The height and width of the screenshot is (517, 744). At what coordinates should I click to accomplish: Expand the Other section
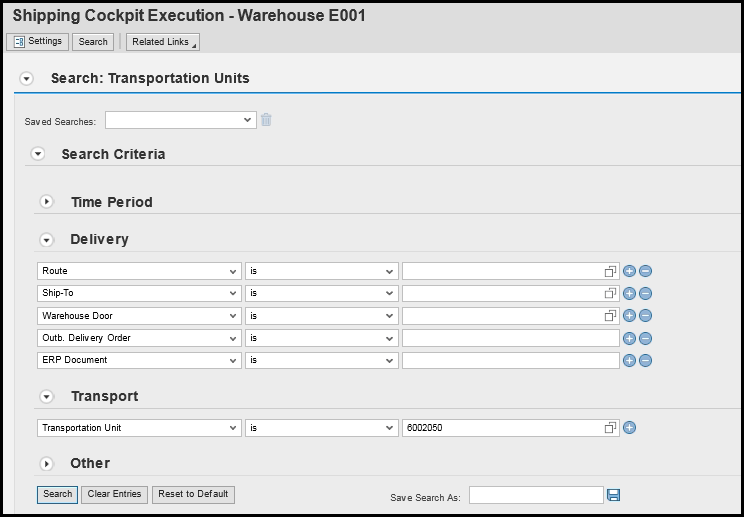tap(46, 464)
